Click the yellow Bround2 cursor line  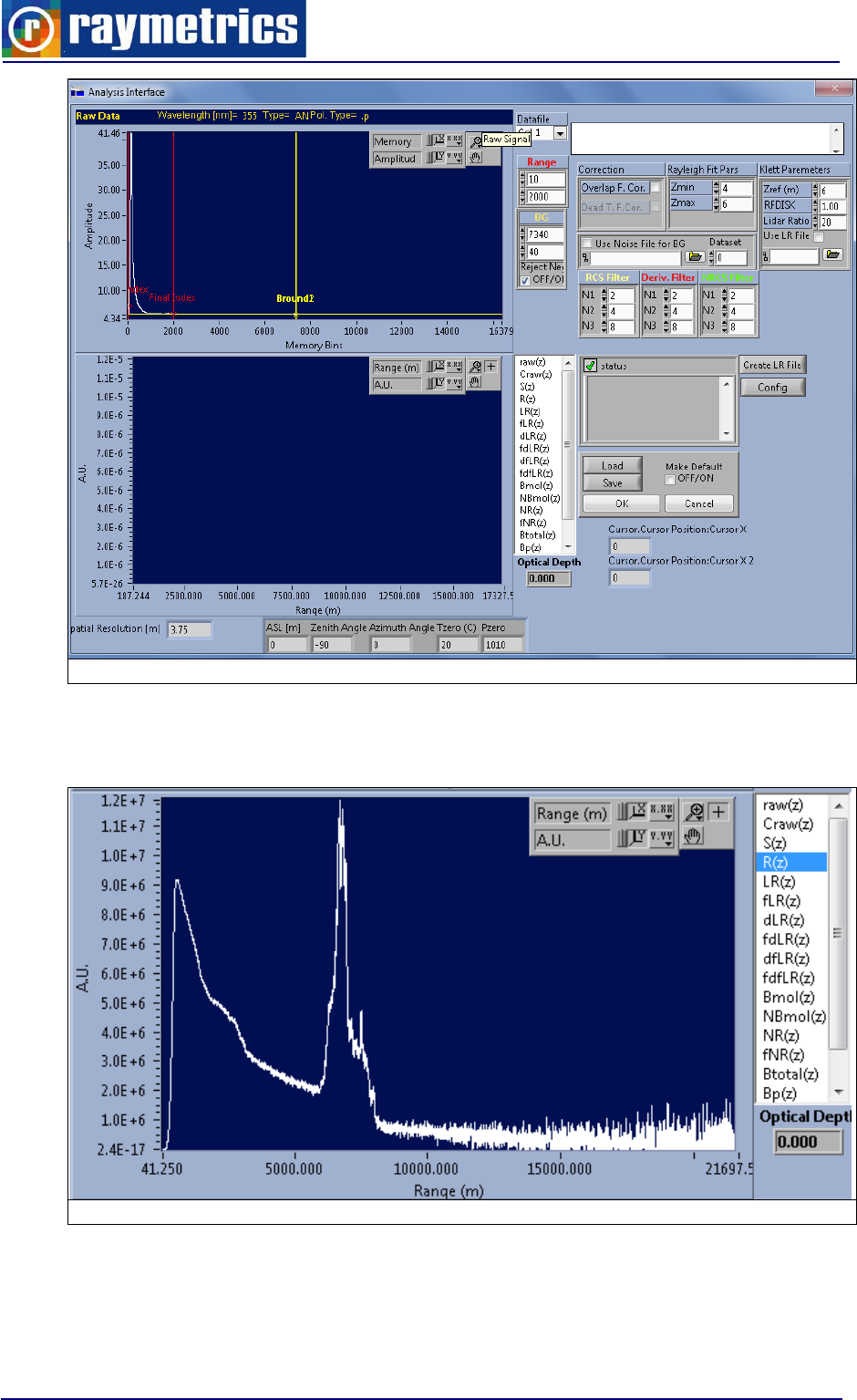tap(295, 223)
